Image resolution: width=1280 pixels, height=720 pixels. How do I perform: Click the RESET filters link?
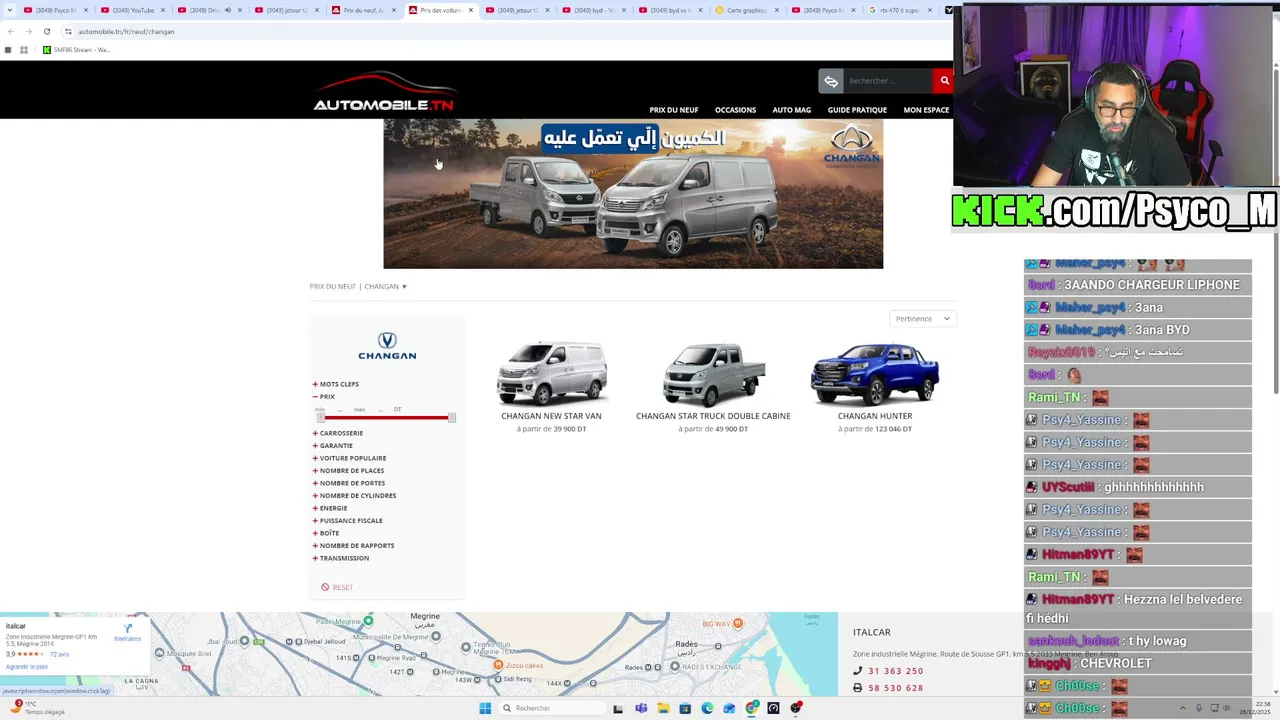point(342,588)
